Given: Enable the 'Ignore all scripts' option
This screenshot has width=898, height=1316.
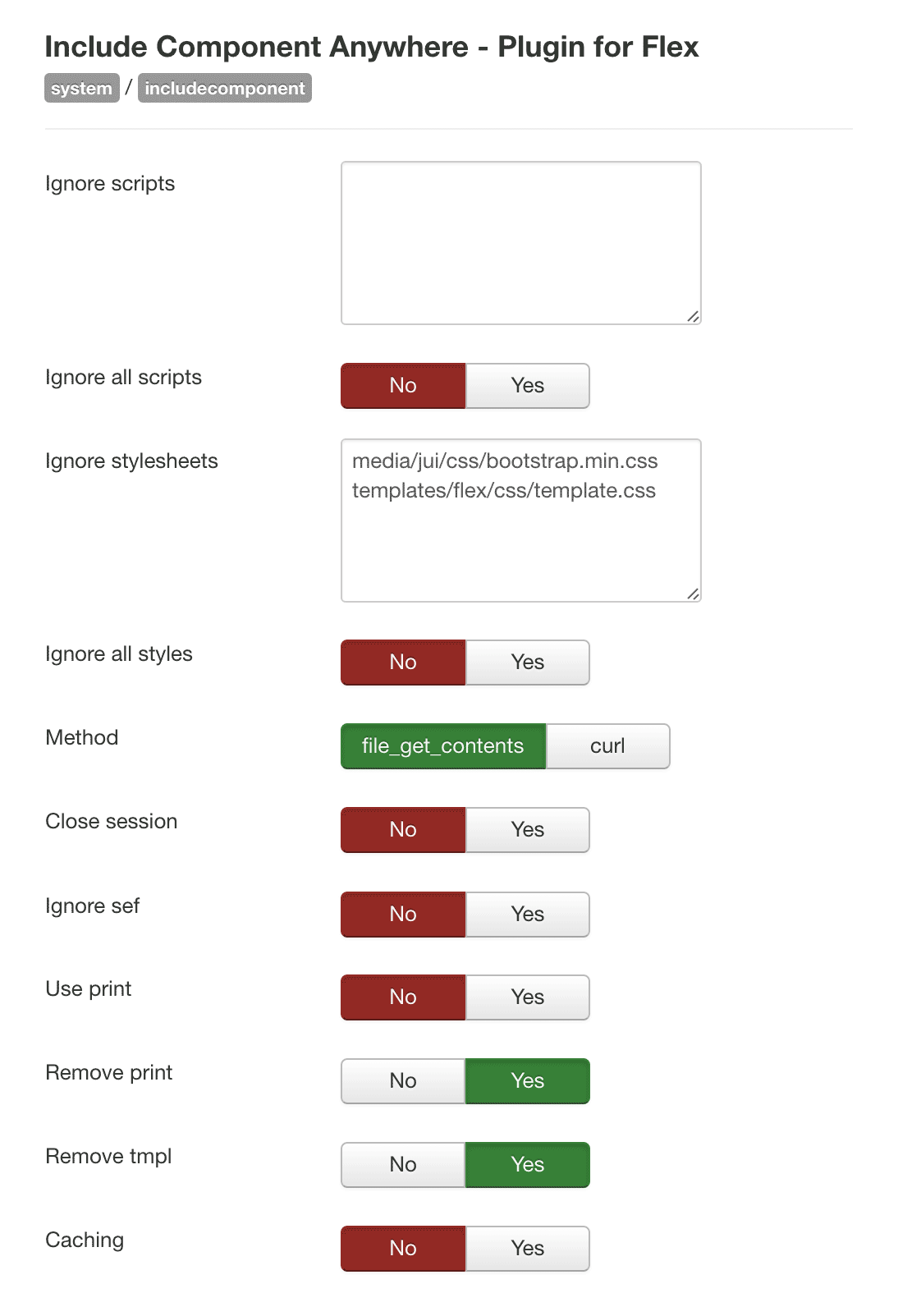Looking at the screenshot, I should [x=527, y=385].
